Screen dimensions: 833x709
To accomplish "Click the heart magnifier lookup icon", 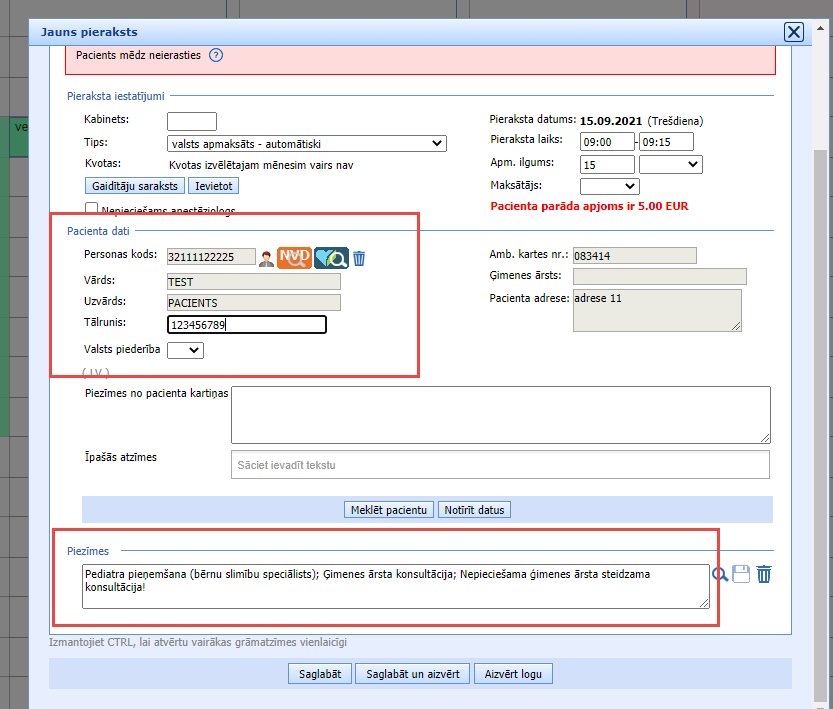I will pyautogui.click(x=331, y=258).
